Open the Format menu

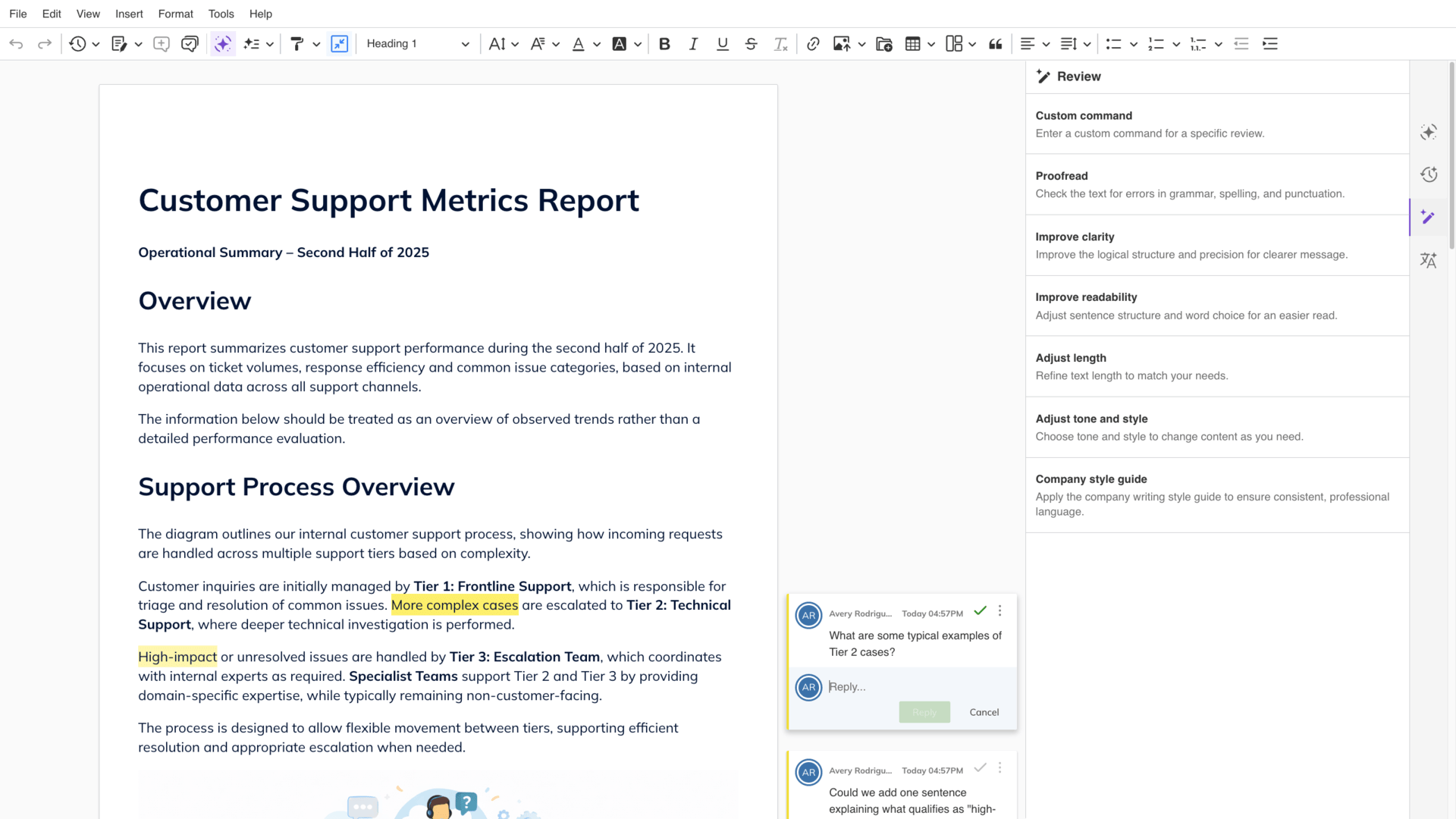pyautogui.click(x=175, y=14)
